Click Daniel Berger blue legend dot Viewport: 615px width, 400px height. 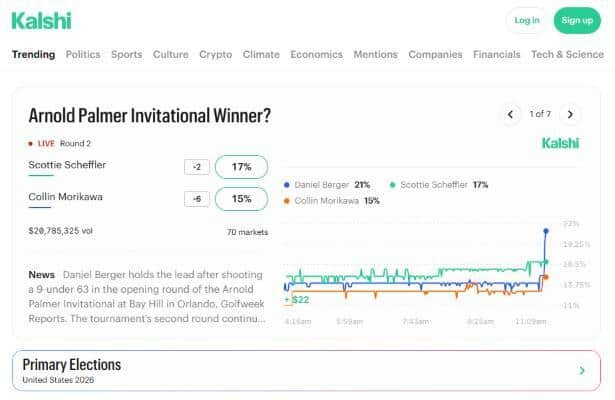[x=288, y=185]
